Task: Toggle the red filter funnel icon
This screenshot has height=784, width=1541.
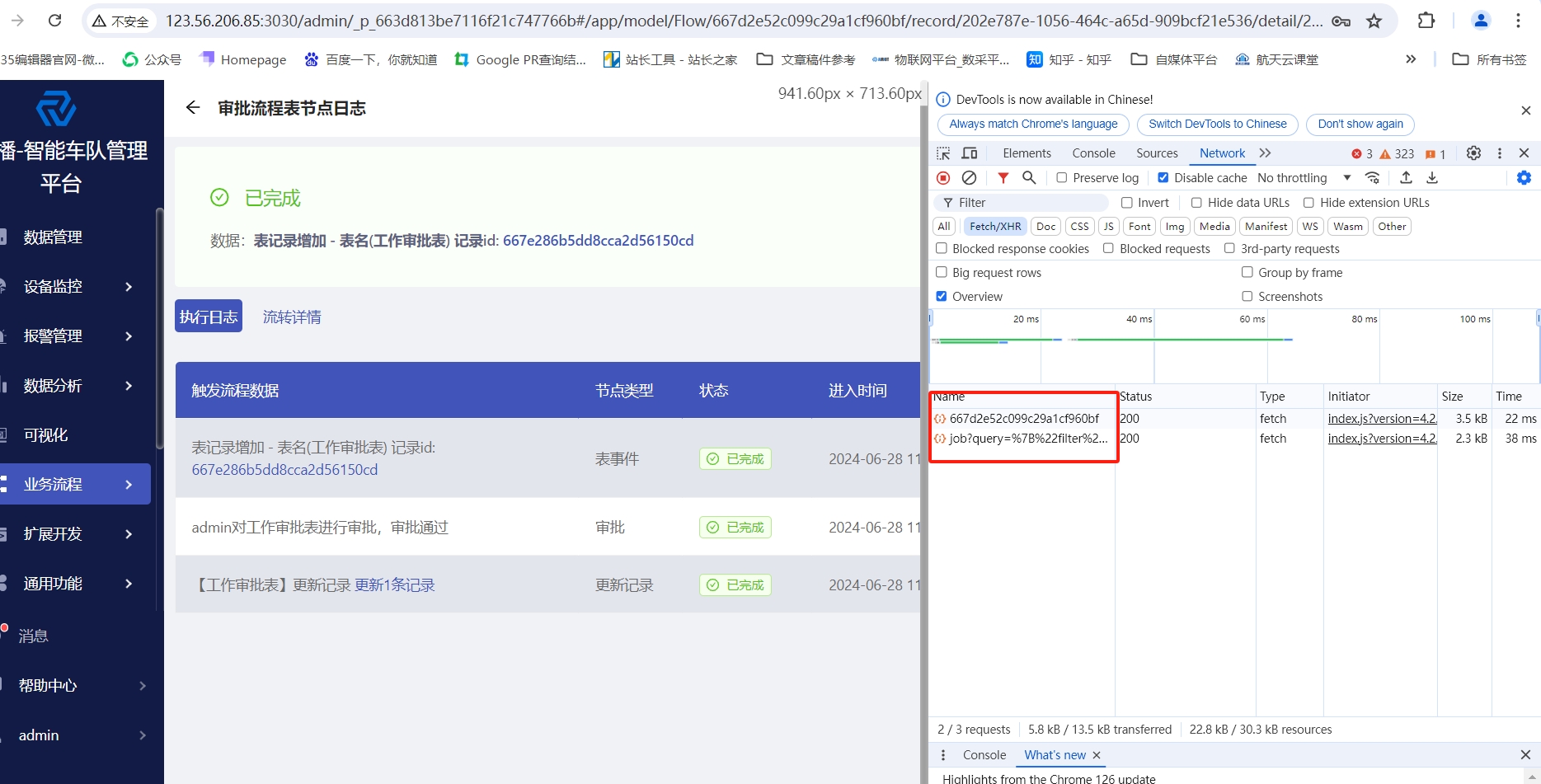Action: click(x=1003, y=177)
